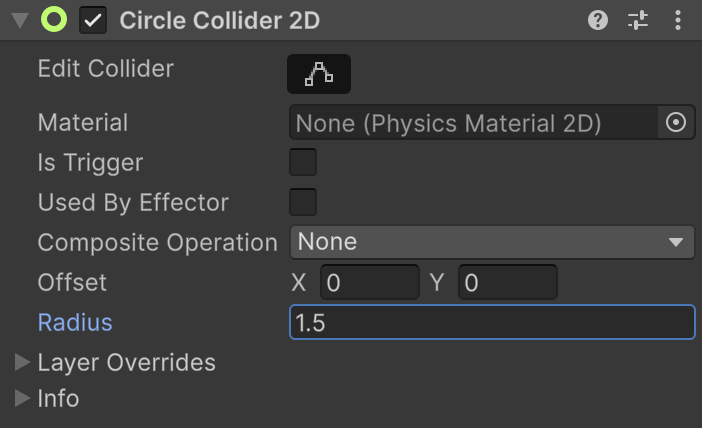This screenshot has width=702, height=428.
Task: Disable the Circle Collider 2D component checkbox
Action: [93, 20]
